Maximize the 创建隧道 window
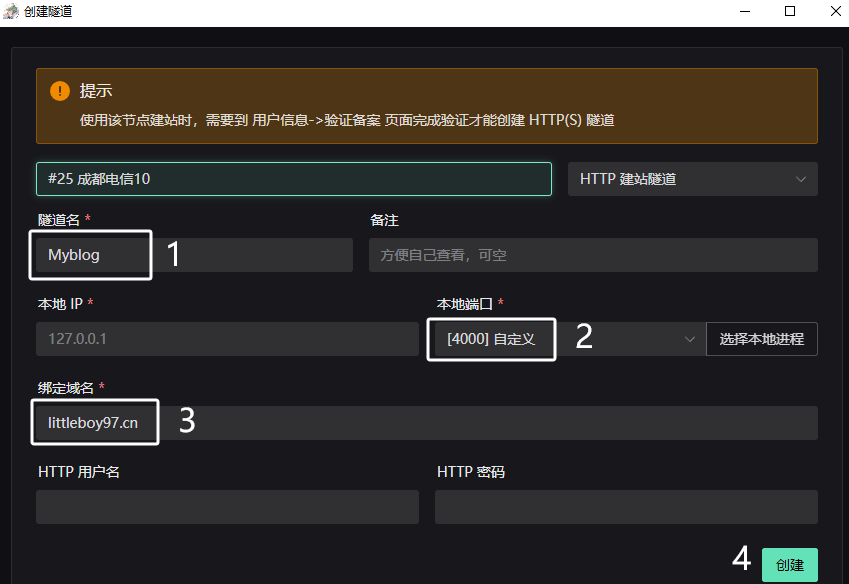The image size is (849, 584). tap(790, 11)
